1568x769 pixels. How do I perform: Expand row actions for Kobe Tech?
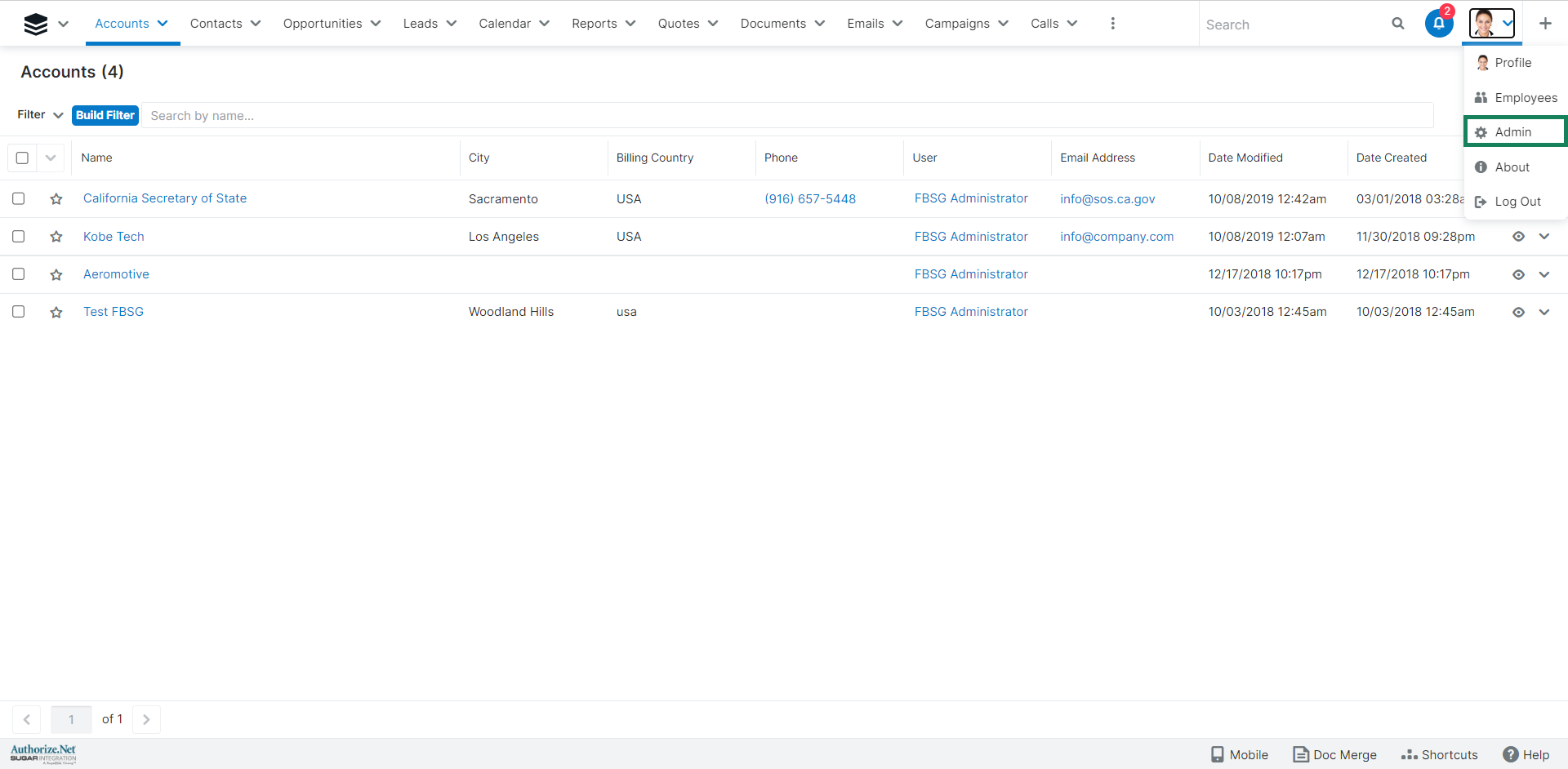pyautogui.click(x=1543, y=237)
